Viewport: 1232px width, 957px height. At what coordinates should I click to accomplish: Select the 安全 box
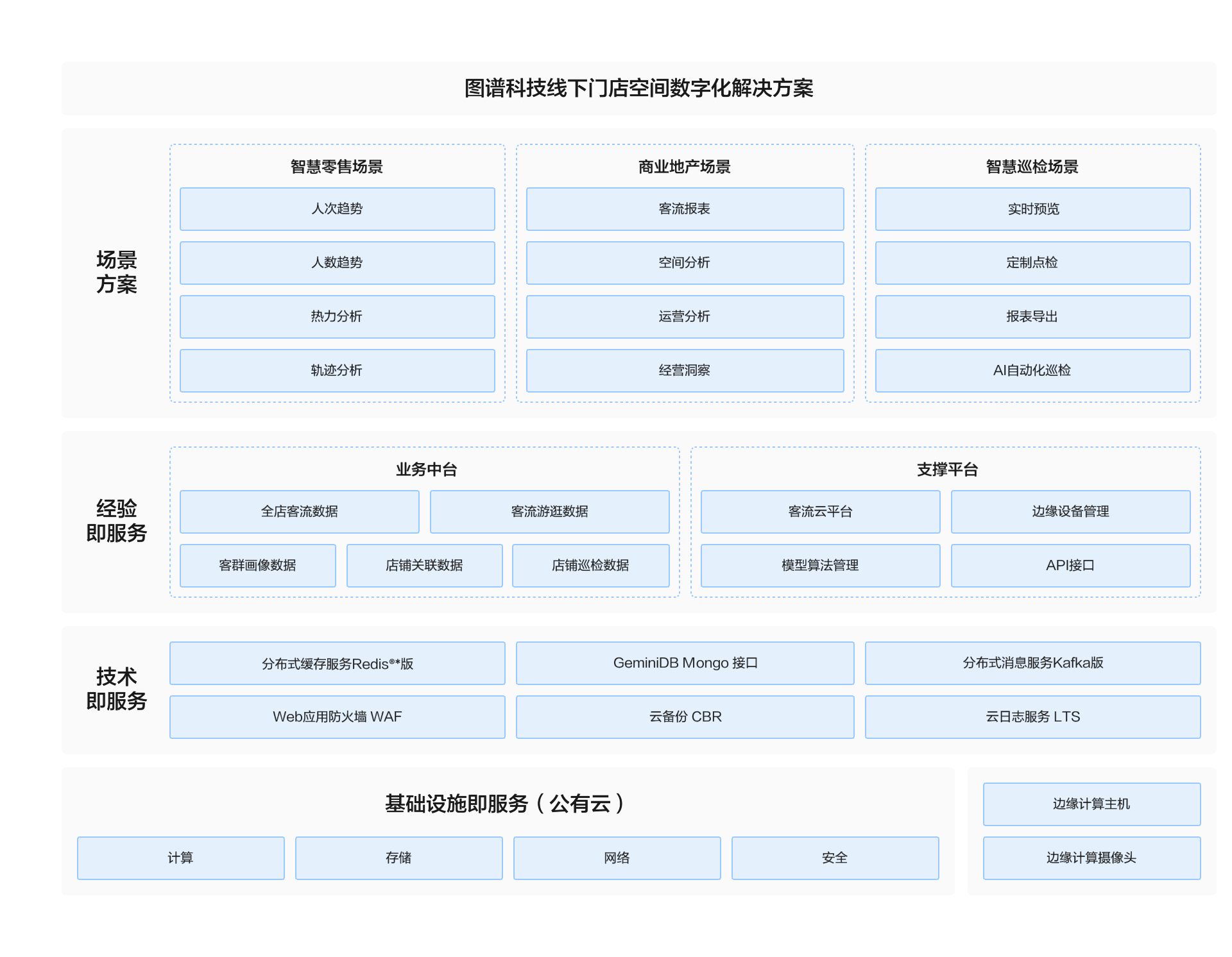coord(835,858)
